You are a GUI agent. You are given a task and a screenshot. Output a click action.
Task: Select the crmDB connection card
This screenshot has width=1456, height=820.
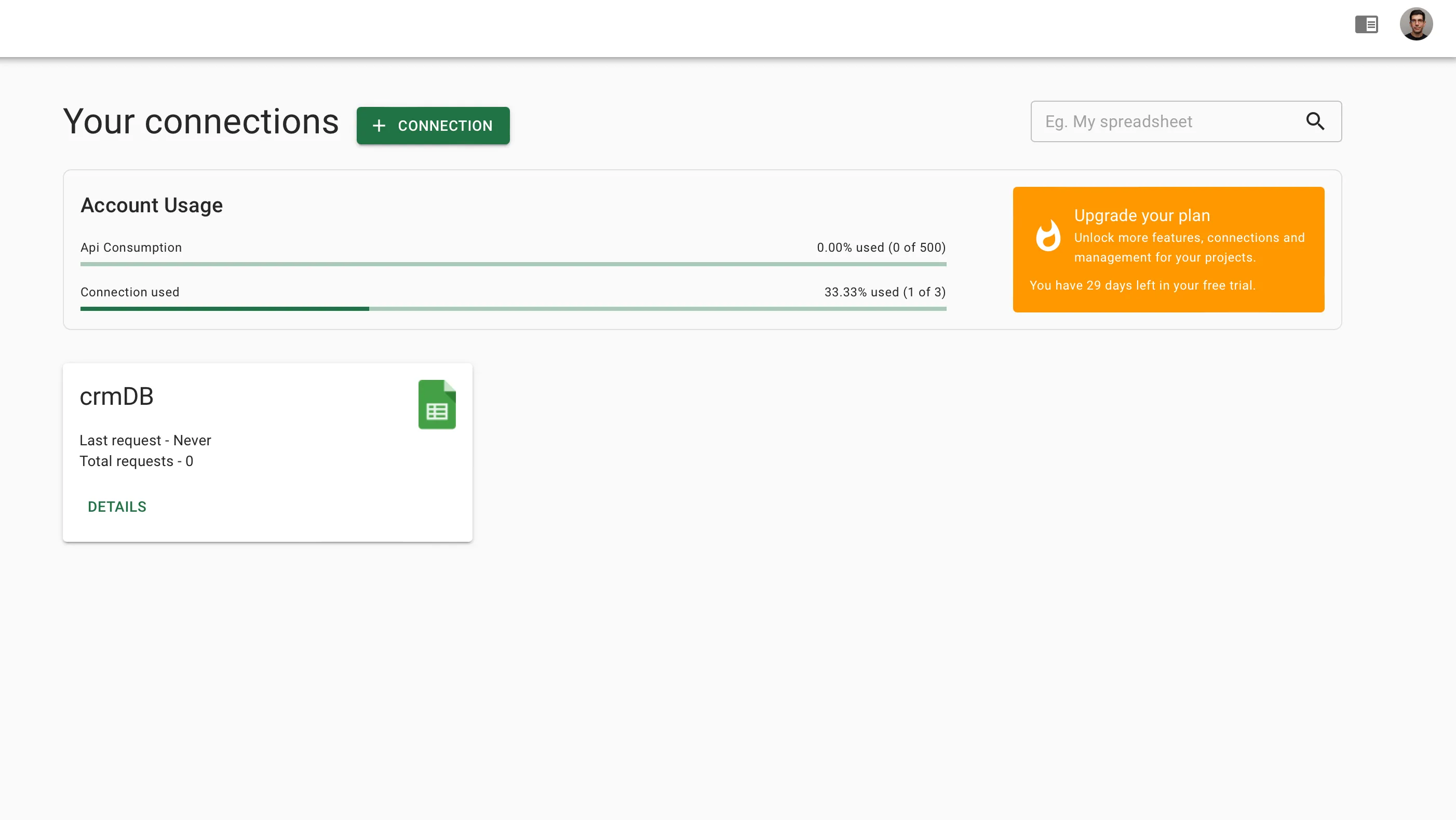point(267,452)
